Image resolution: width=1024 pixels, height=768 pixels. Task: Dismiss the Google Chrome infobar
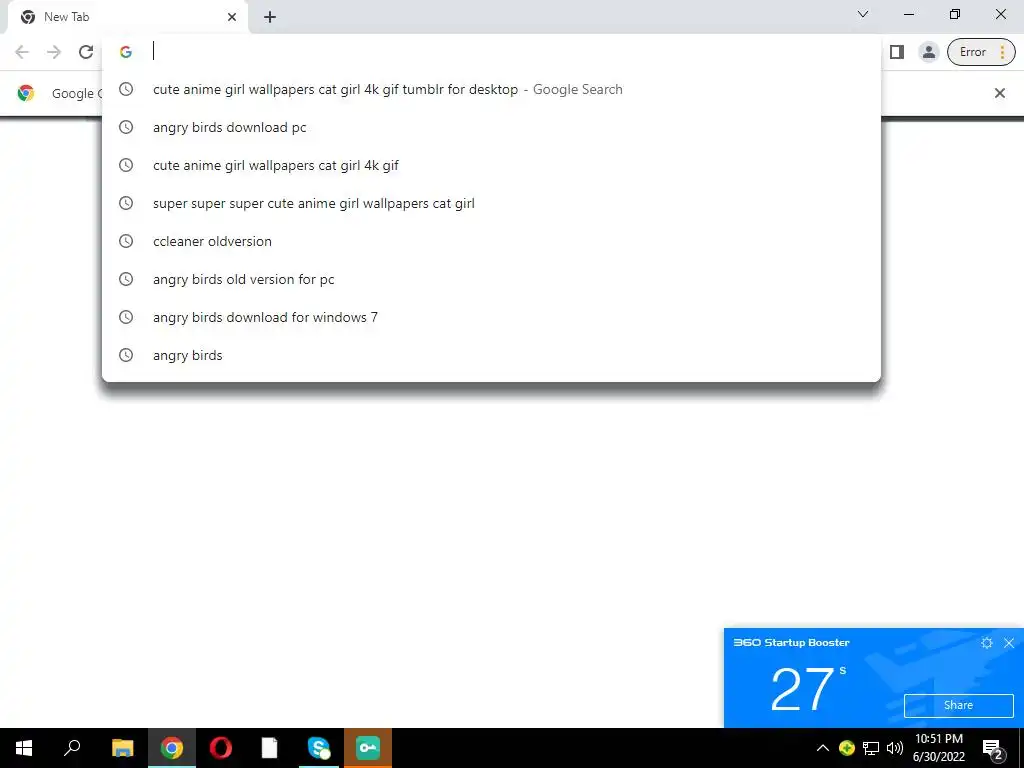point(999,93)
